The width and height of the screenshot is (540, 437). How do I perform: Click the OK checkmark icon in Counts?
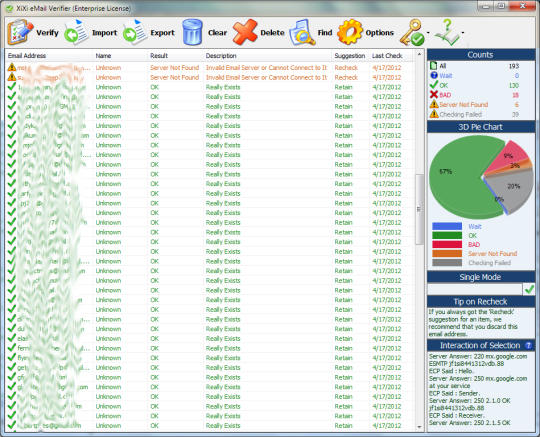434,85
